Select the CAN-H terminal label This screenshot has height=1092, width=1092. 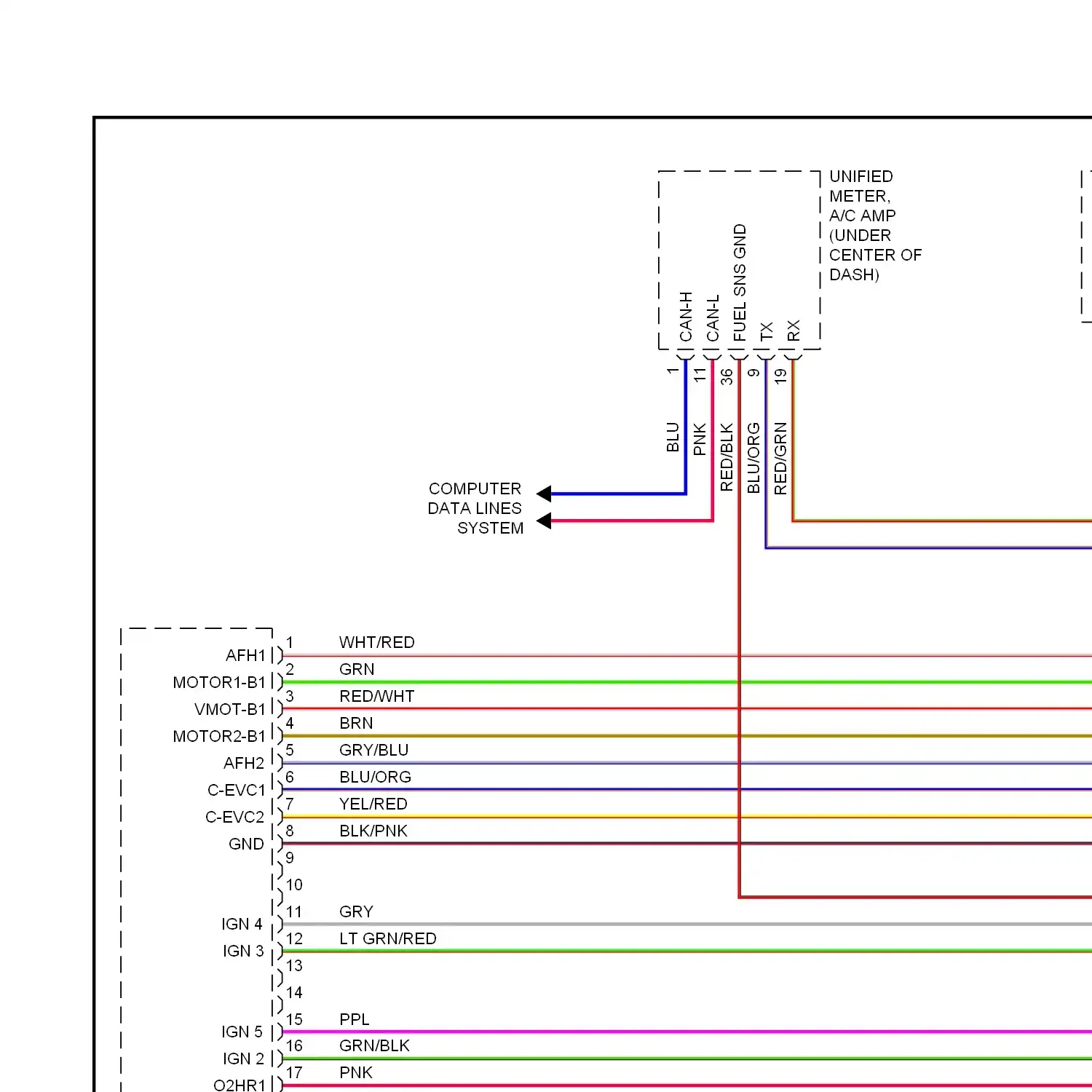[x=686, y=317]
